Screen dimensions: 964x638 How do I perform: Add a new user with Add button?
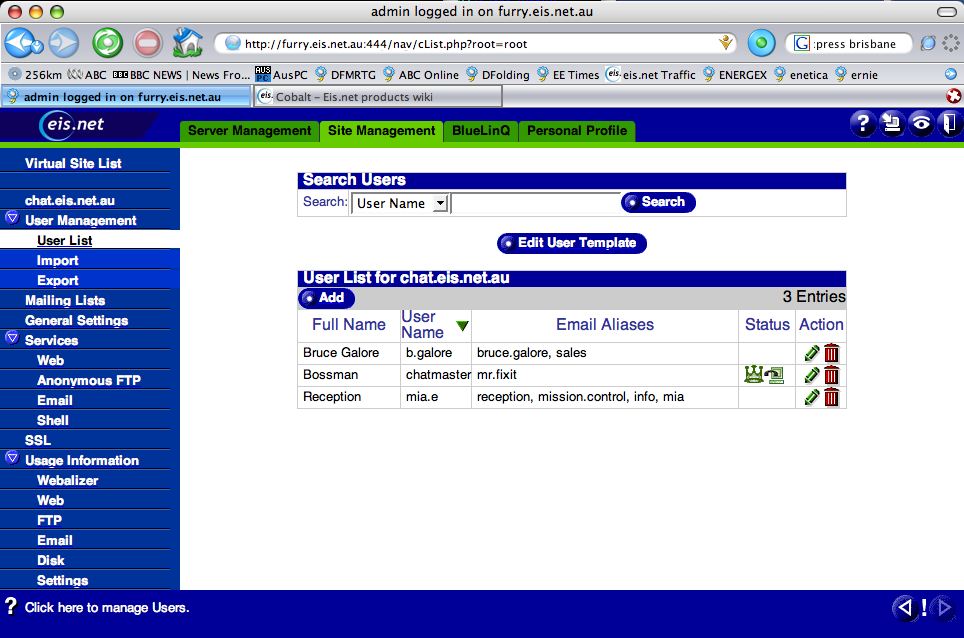[326, 298]
